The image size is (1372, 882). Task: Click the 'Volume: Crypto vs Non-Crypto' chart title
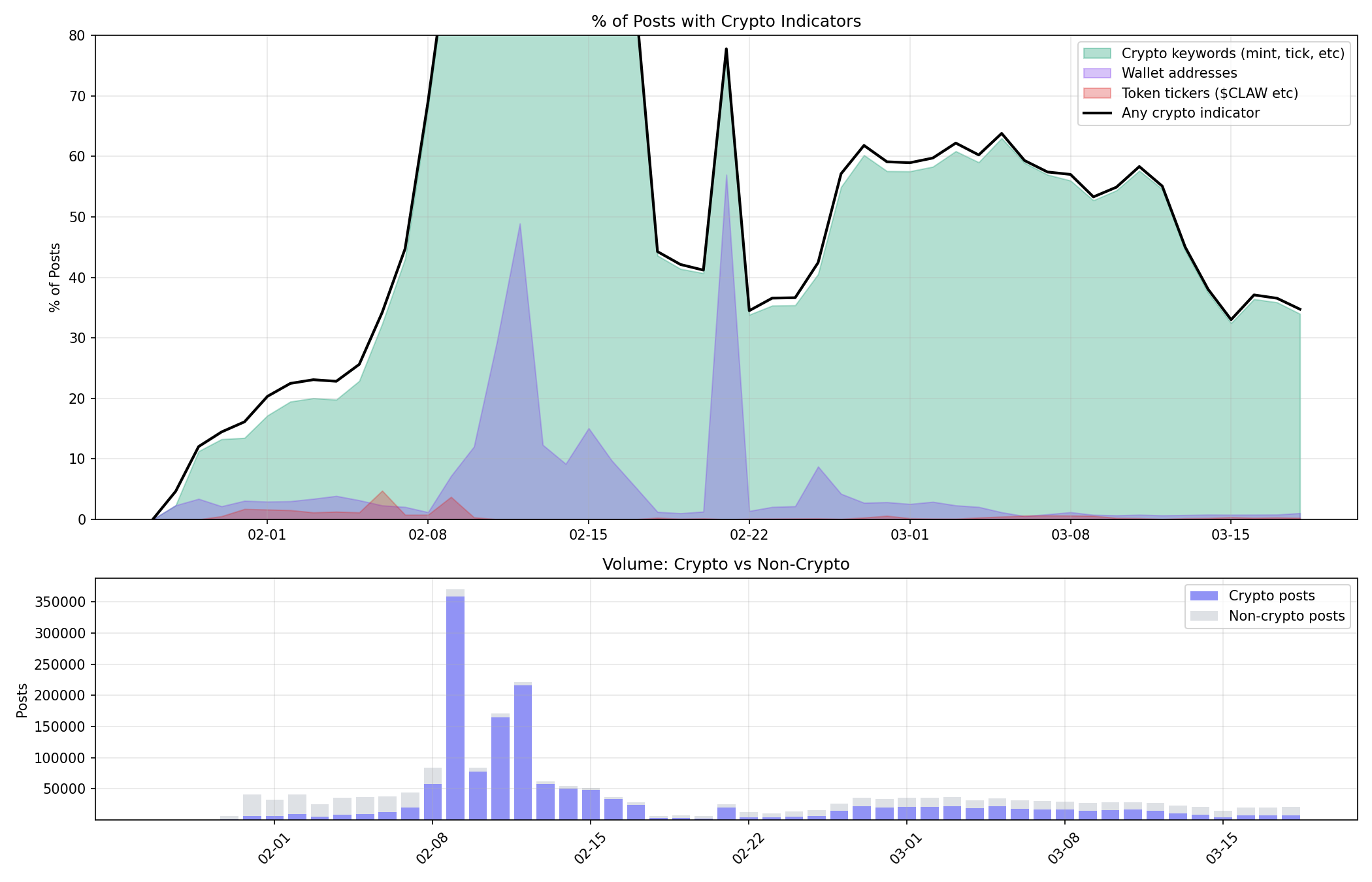(726, 564)
